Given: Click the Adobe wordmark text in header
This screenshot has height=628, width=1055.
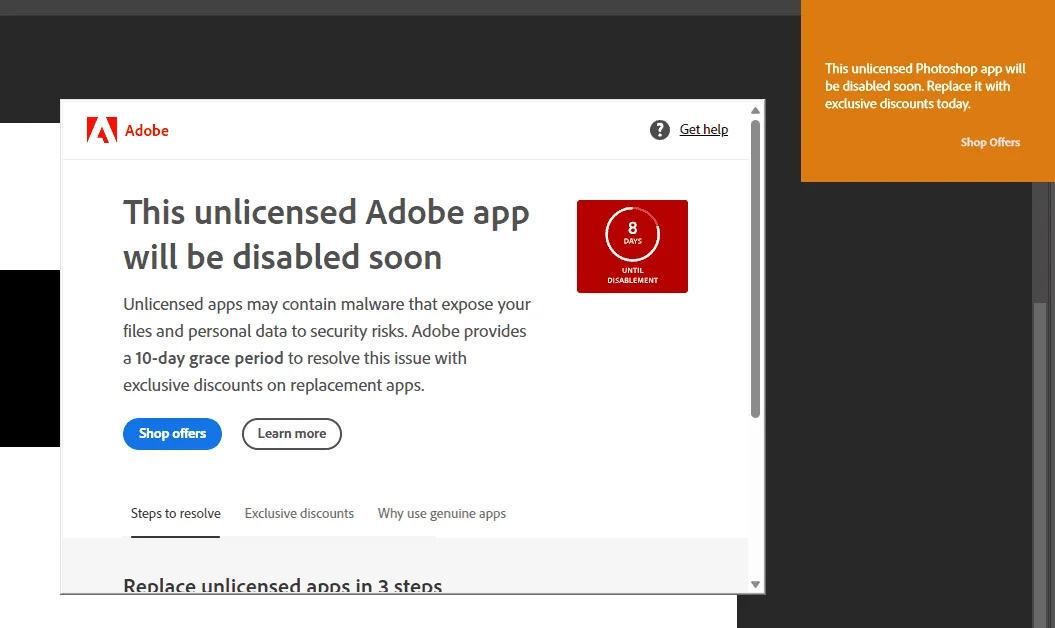Looking at the screenshot, I should pos(147,131).
